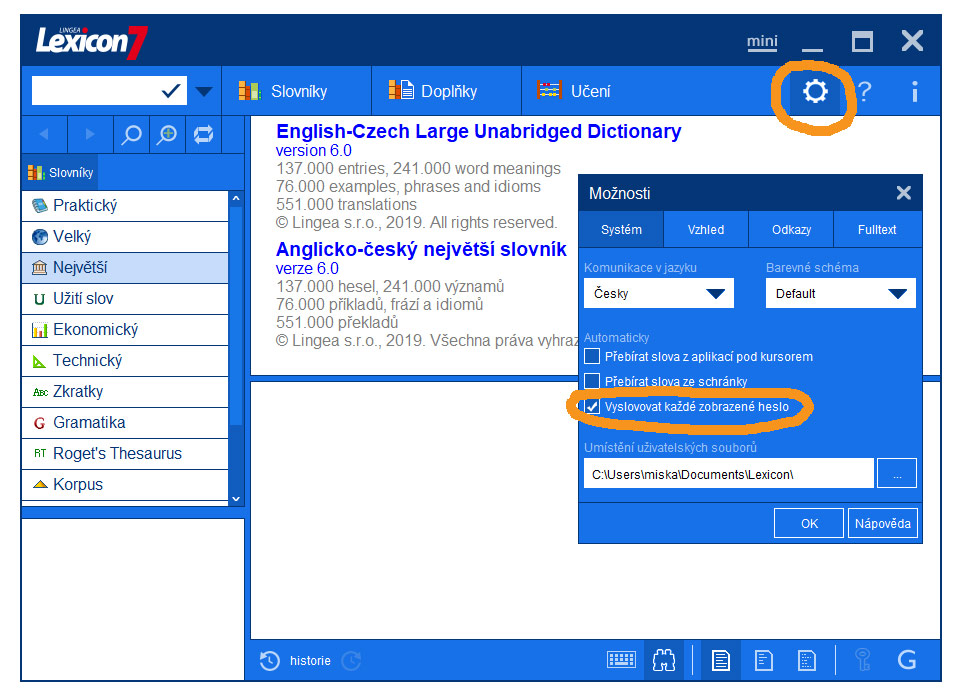Uncheck Vyslovovat každé zobrazené heslo
The width and height of the screenshot is (959, 697).
coord(591,407)
